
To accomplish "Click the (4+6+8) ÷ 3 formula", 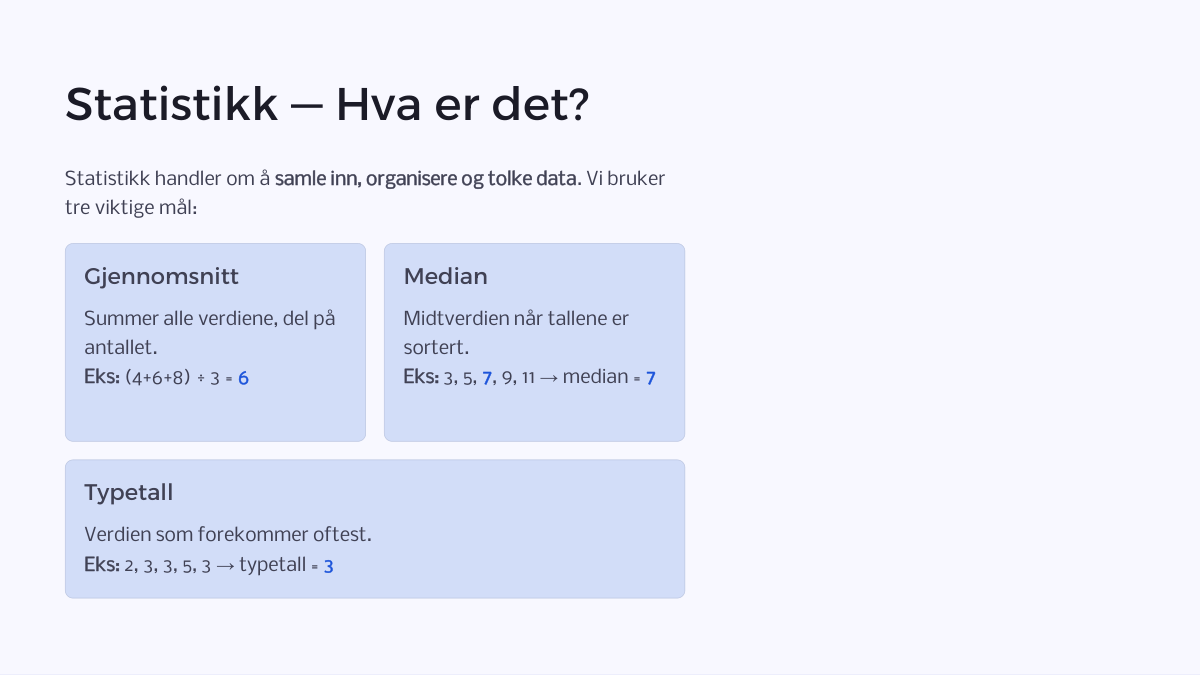I will pyautogui.click(x=172, y=378).
